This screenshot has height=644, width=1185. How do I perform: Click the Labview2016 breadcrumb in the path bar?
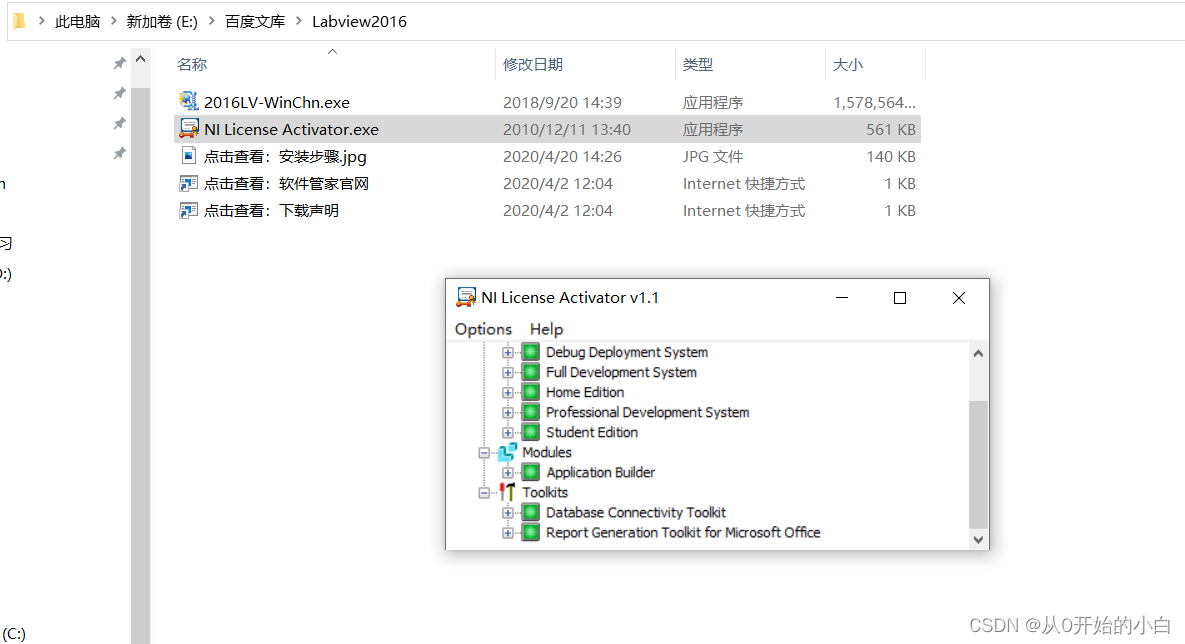tap(358, 20)
